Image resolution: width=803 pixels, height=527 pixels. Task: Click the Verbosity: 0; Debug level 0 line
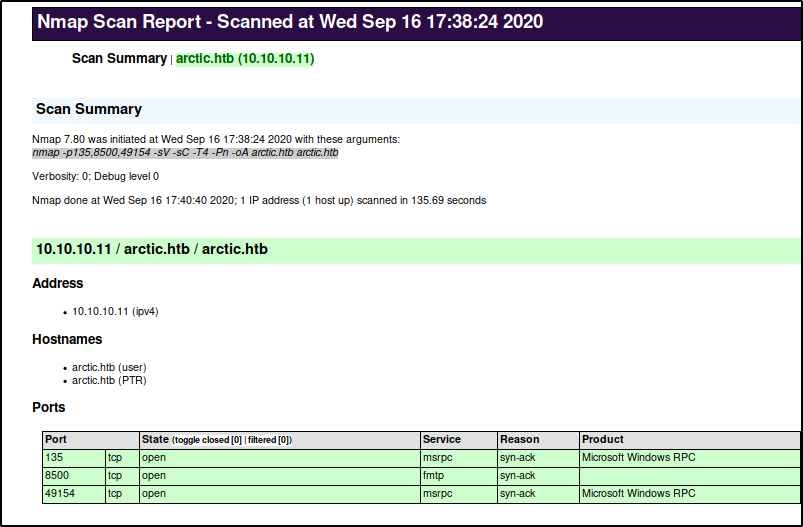pos(95,177)
